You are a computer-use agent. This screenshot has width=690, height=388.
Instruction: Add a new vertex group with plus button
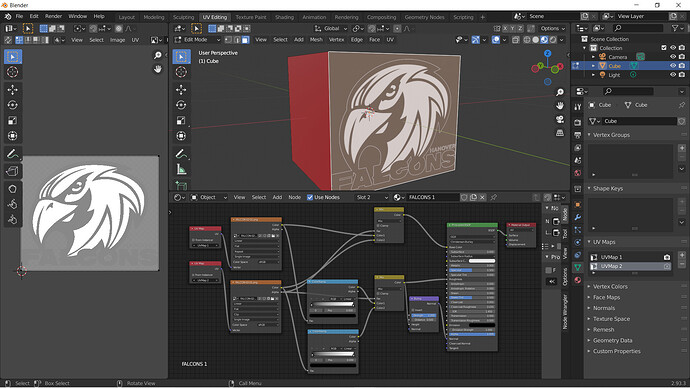pos(682,148)
